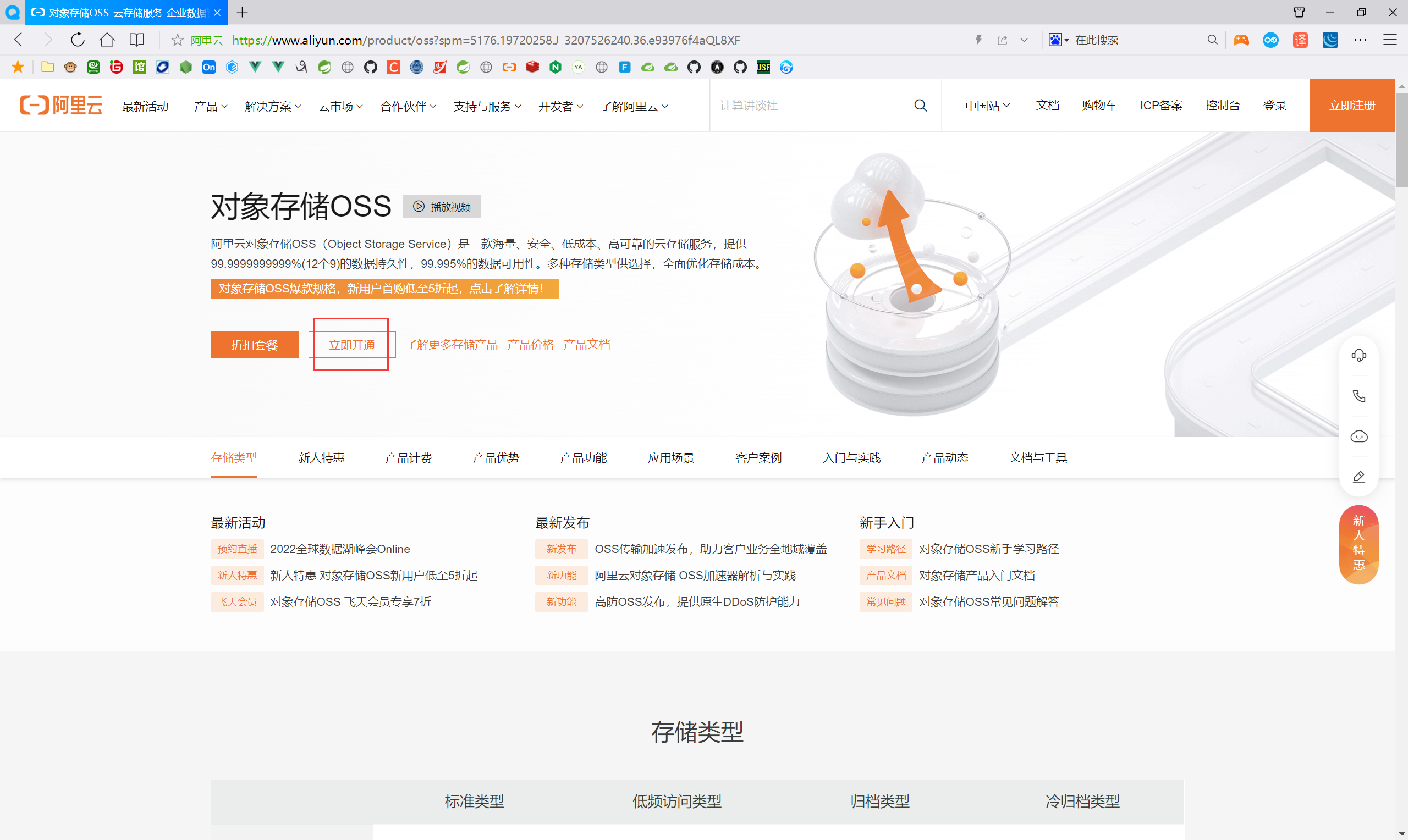
Task: Open the 中国站 region dropdown
Action: [x=987, y=106]
